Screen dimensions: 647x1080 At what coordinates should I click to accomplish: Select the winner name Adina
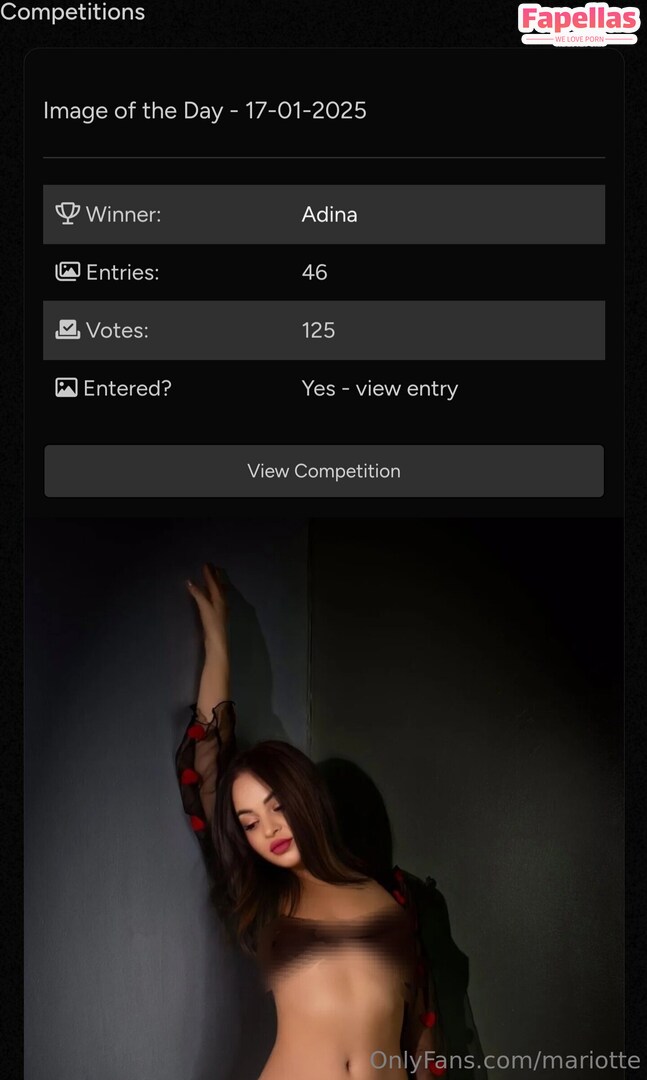click(329, 214)
